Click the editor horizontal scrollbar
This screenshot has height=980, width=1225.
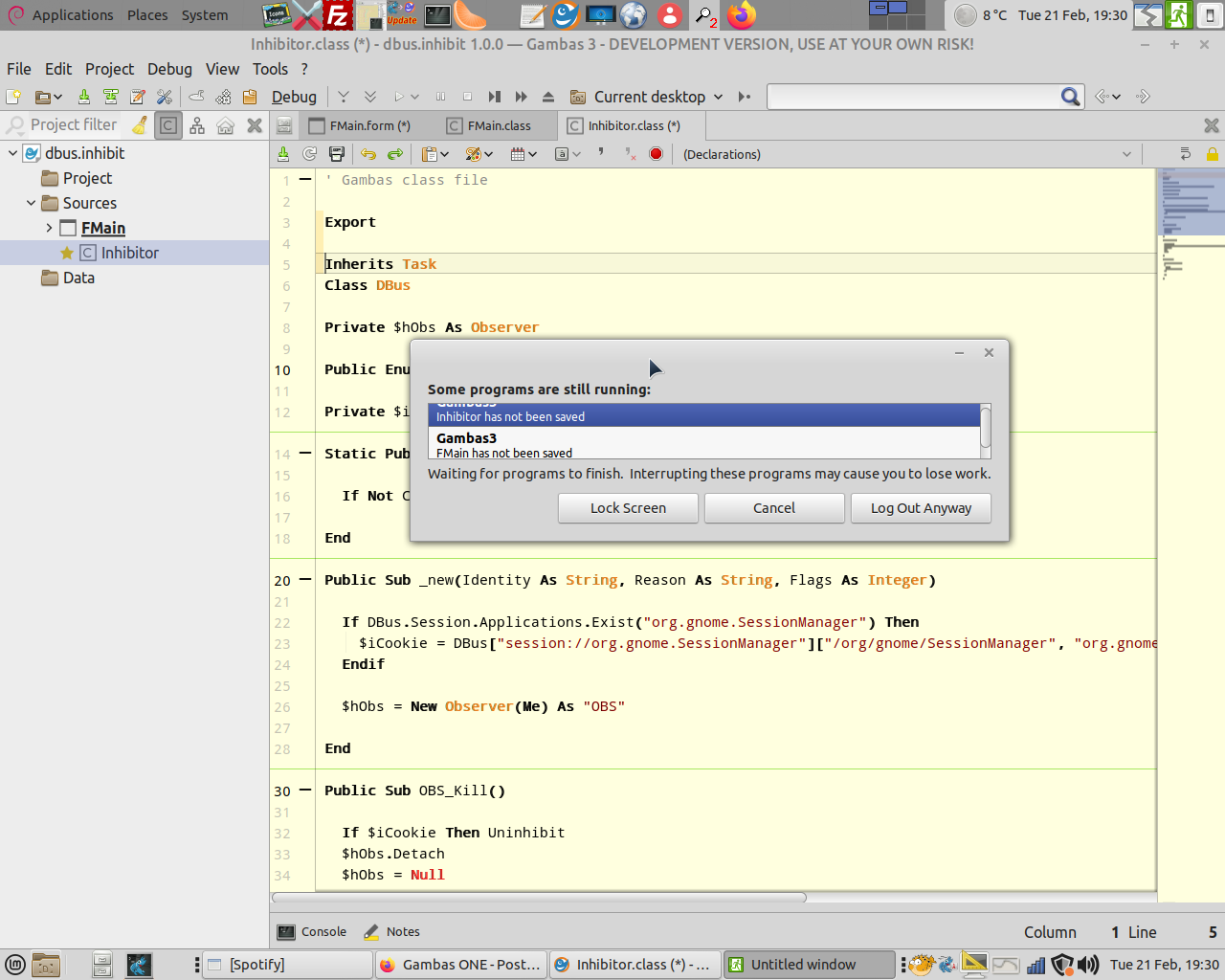click(x=539, y=898)
